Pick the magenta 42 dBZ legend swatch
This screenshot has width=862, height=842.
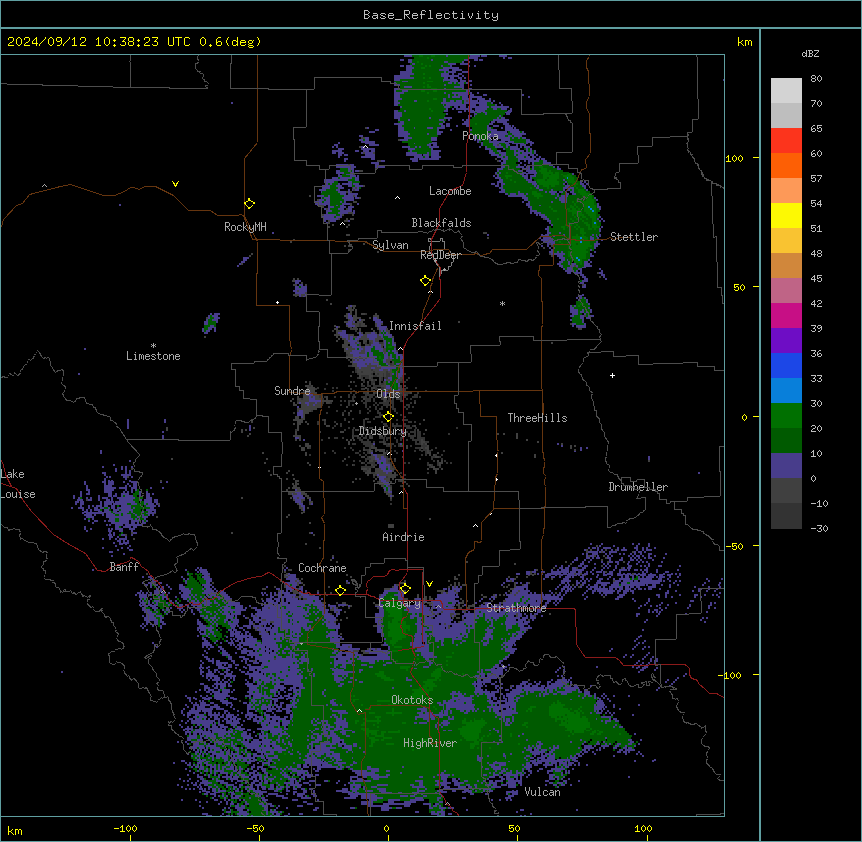[x=786, y=315]
